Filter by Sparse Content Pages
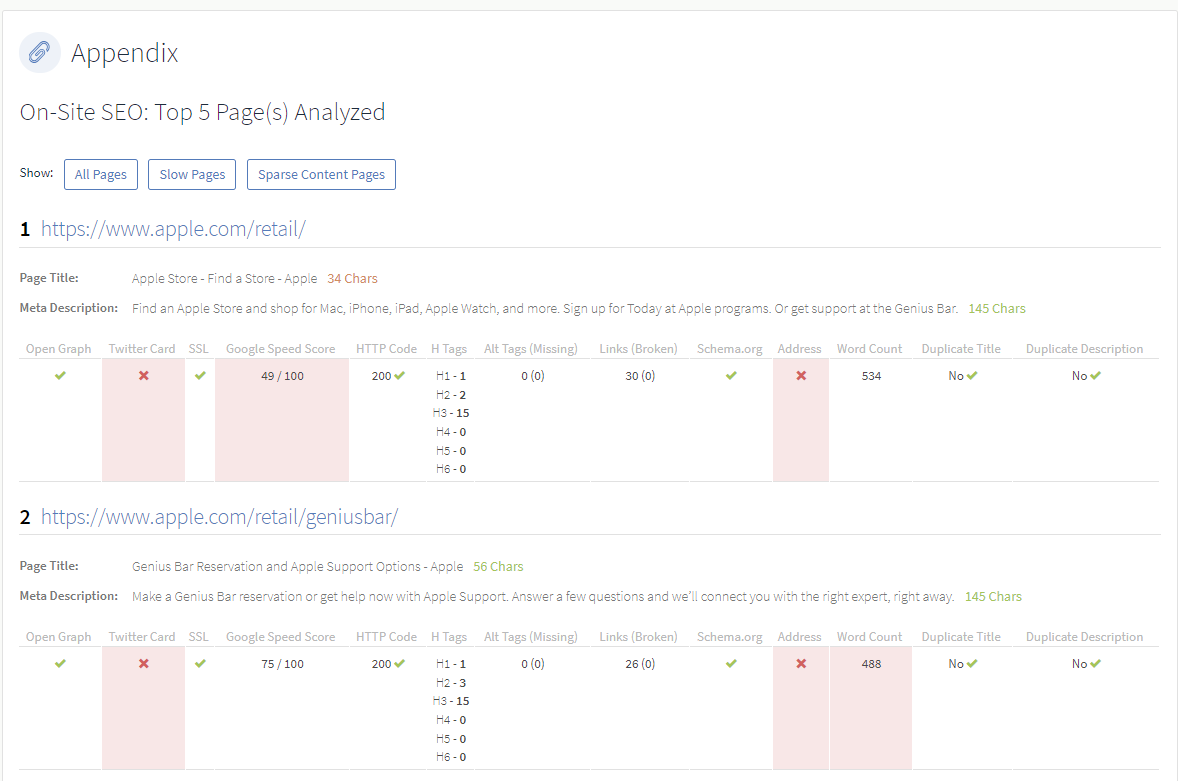Image resolution: width=1178 pixels, height=781 pixels. 321,174
